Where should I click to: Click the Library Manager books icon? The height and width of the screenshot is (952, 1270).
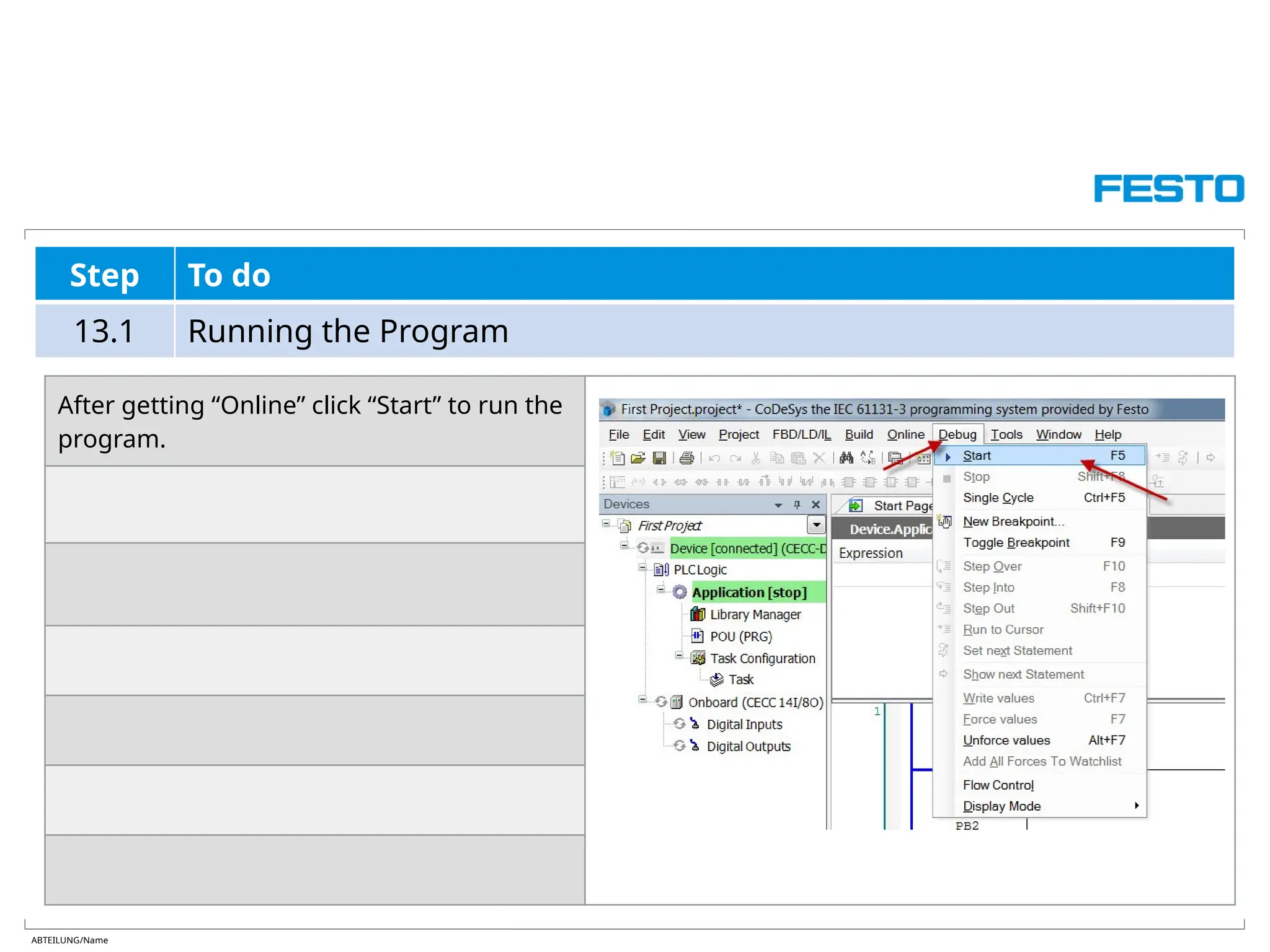click(698, 614)
